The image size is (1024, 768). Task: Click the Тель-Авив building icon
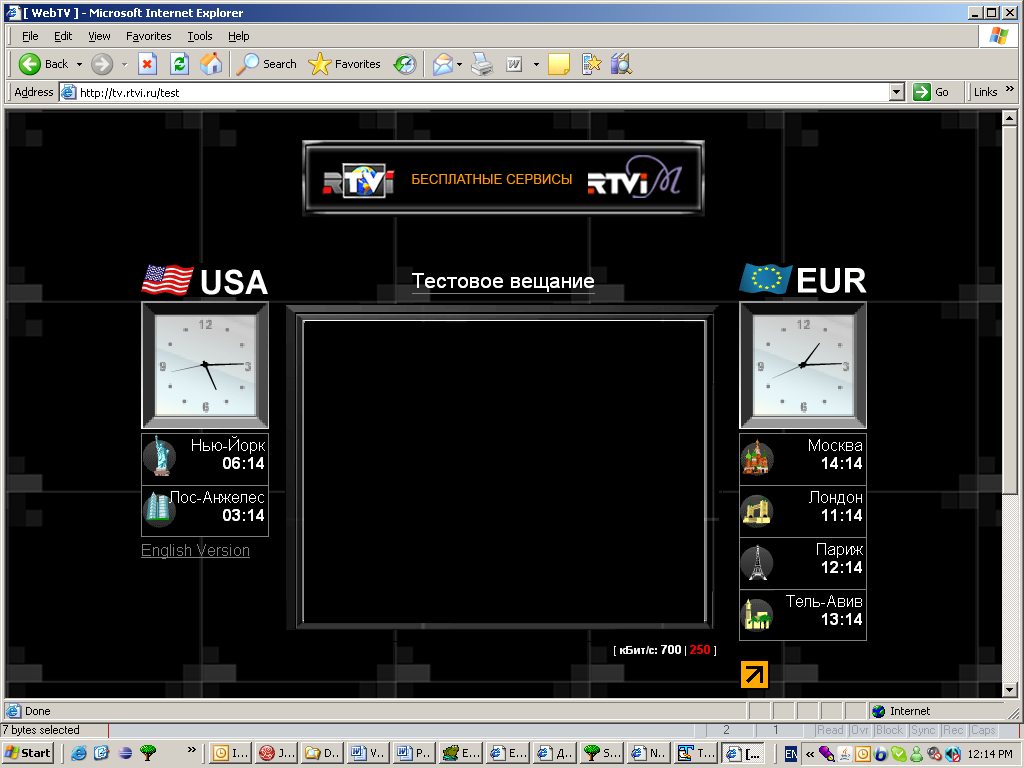(758, 615)
